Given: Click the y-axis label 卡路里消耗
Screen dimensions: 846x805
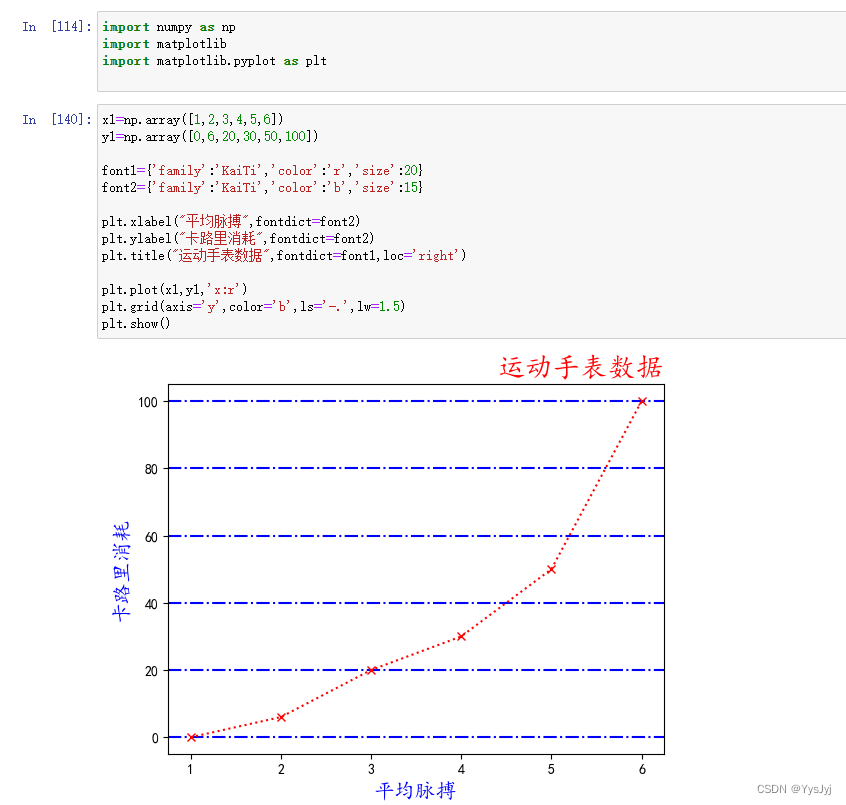Looking at the screenshot, I should tap(121, 571).
